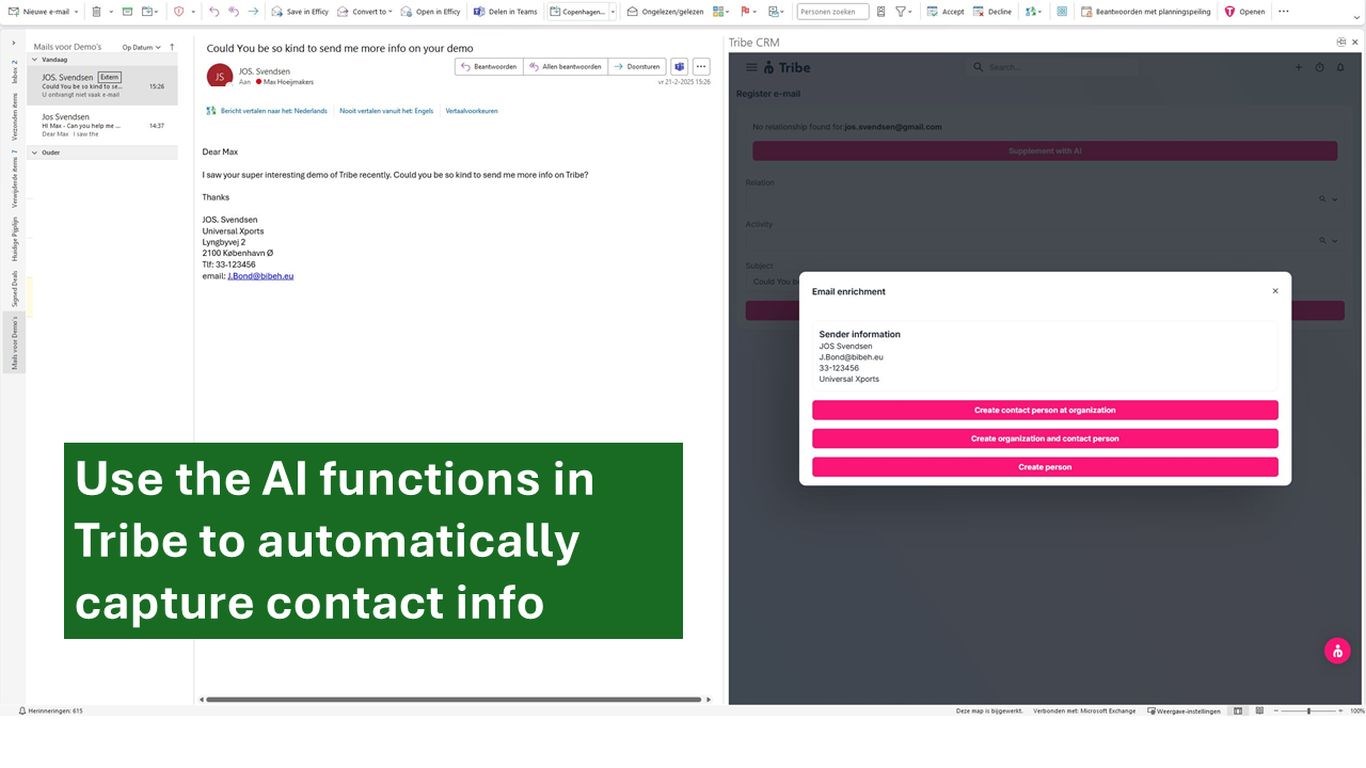Expand the collapsed folder pane arrow
This screenshot has width=1366, height=768.
click(13, 43)
